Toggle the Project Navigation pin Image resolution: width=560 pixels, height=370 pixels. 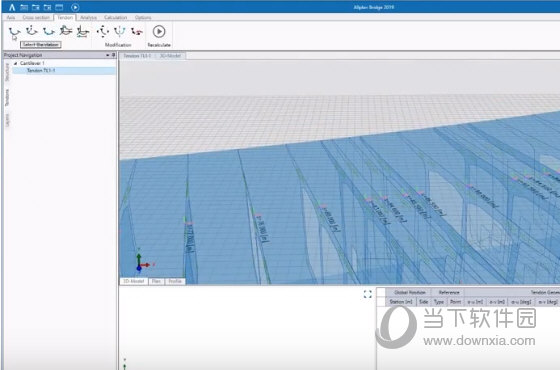[x=114, y=55]
